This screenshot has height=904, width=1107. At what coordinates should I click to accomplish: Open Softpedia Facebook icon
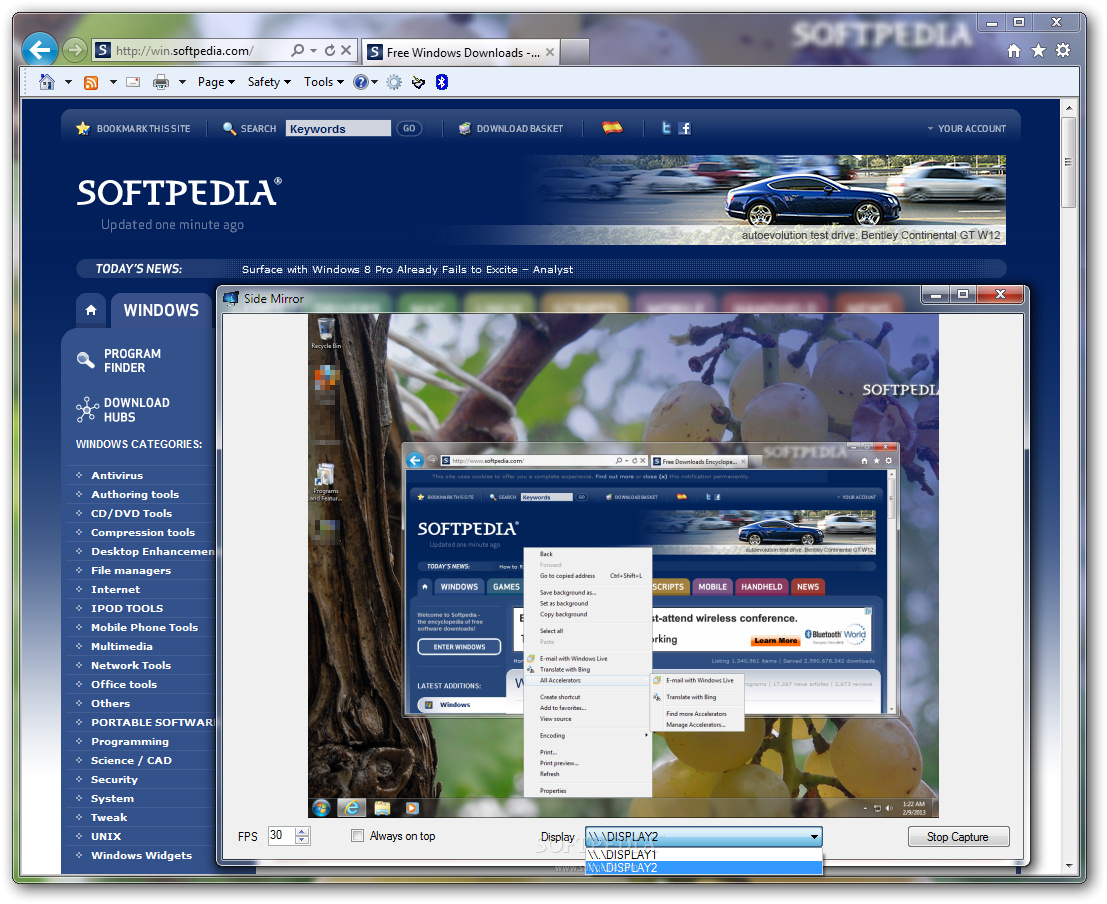685,128
